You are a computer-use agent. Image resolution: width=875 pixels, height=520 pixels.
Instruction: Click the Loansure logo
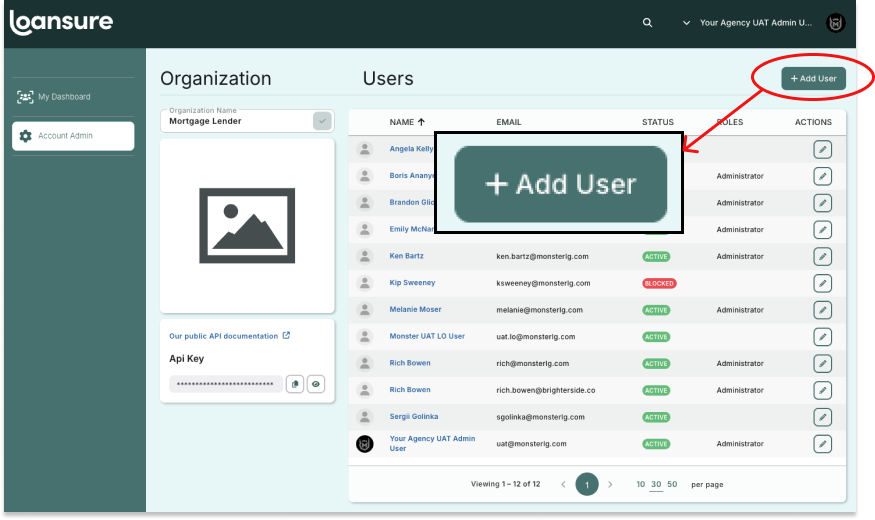pos(61,22)
